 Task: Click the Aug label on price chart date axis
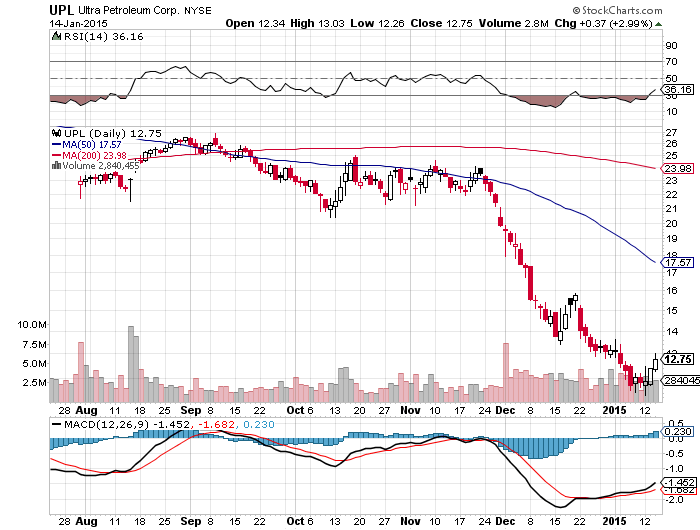pos(86,410)
